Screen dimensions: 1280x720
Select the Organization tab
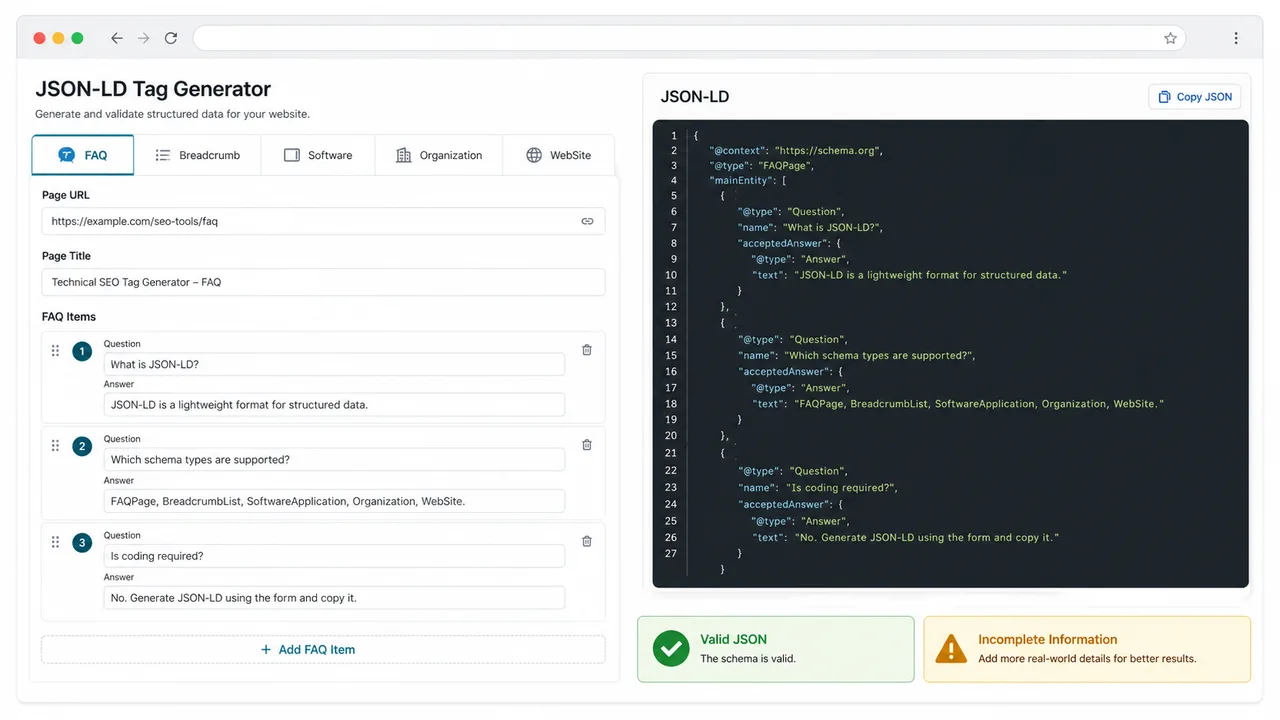(x=439, y=155)
